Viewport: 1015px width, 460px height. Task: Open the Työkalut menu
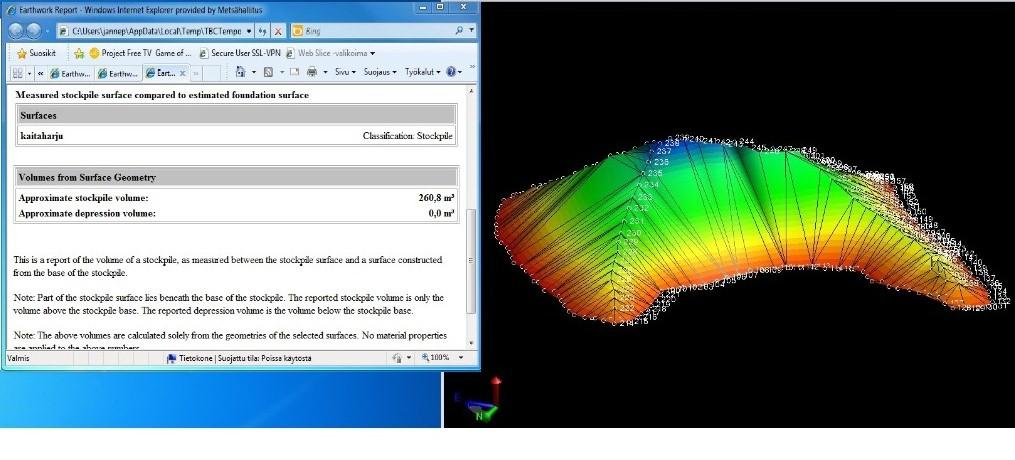422,72
